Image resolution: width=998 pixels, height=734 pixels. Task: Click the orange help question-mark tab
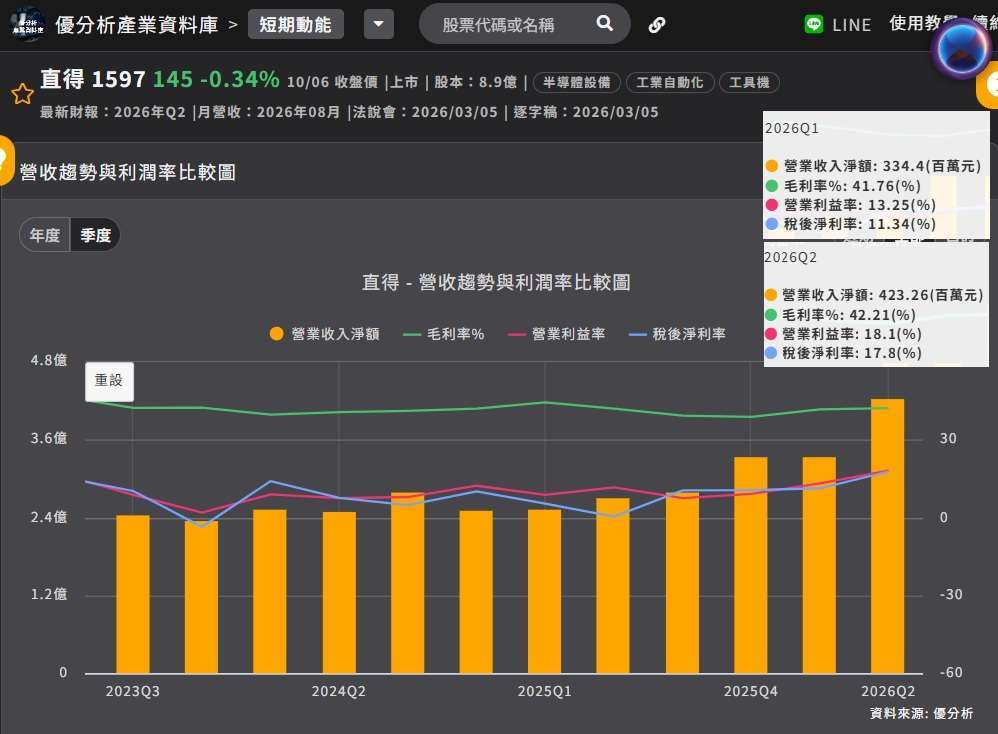(6, 160)
